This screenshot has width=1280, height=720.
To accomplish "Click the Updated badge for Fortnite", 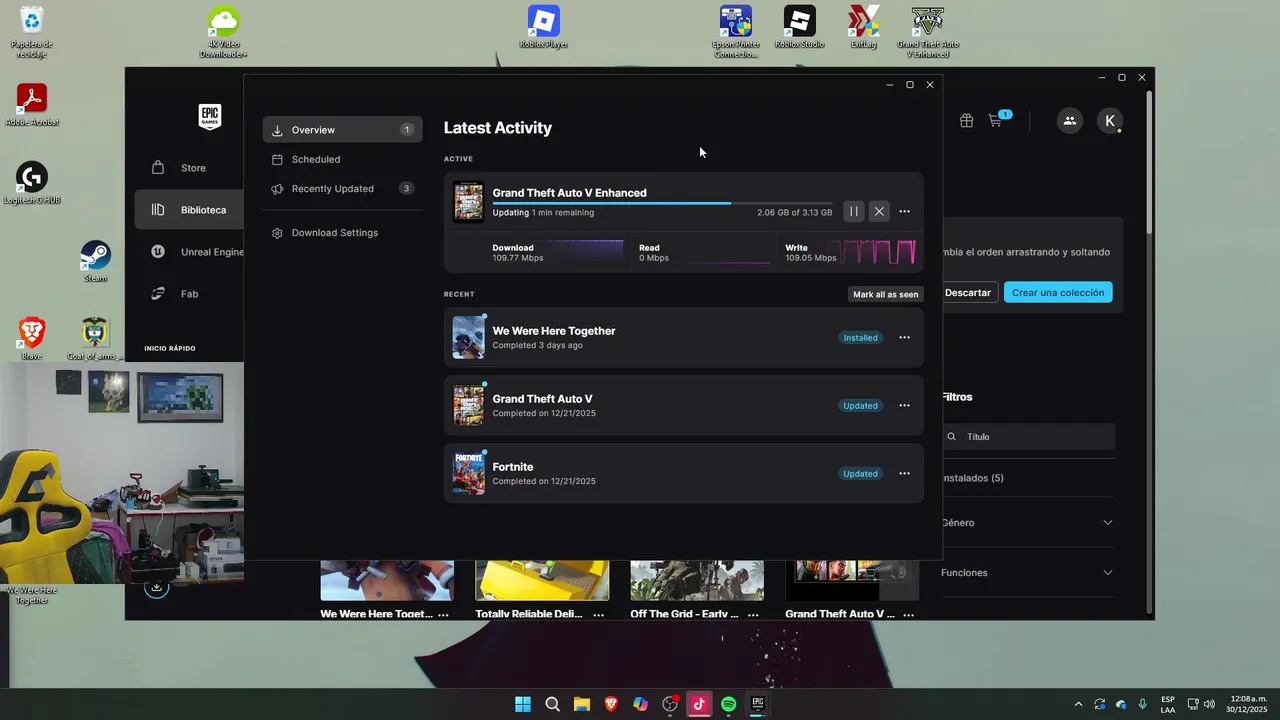I will pos(860,474).
